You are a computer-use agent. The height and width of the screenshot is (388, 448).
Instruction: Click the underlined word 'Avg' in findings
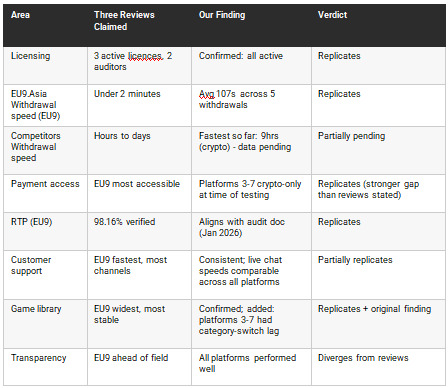(206, 94)
